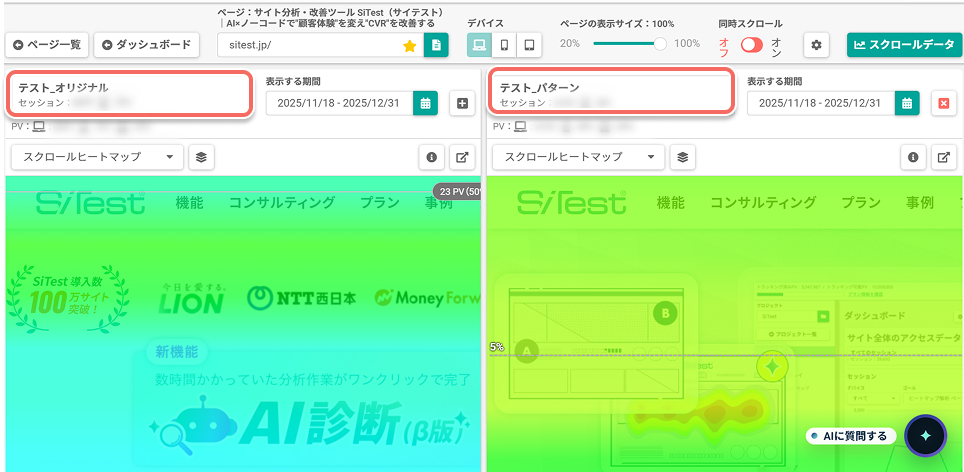Close the right panel with red X
Image resolution: width=964 pixels, height=472 pixels.
[x=944, y=103]
